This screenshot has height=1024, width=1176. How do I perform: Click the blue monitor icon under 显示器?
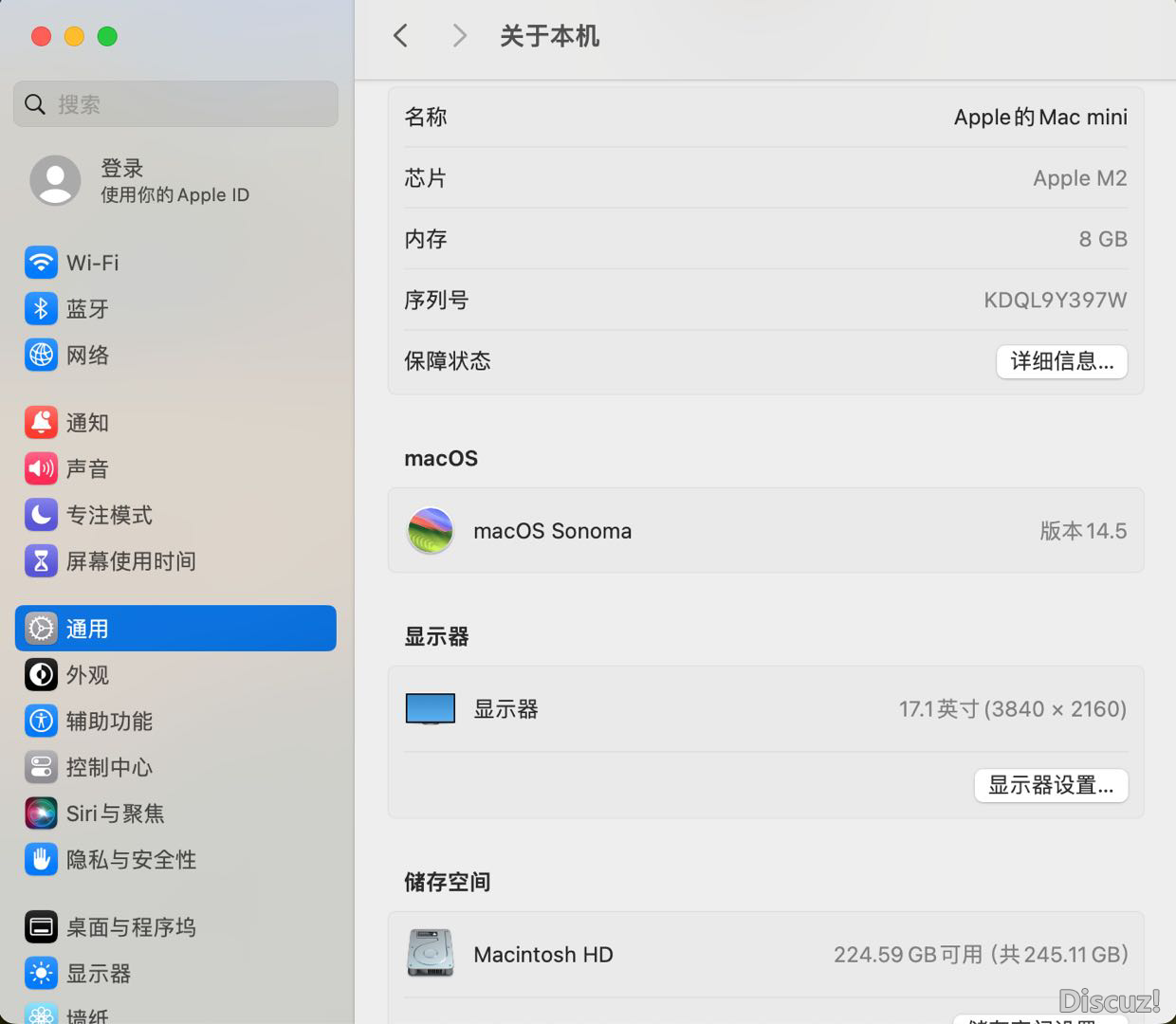430,709
